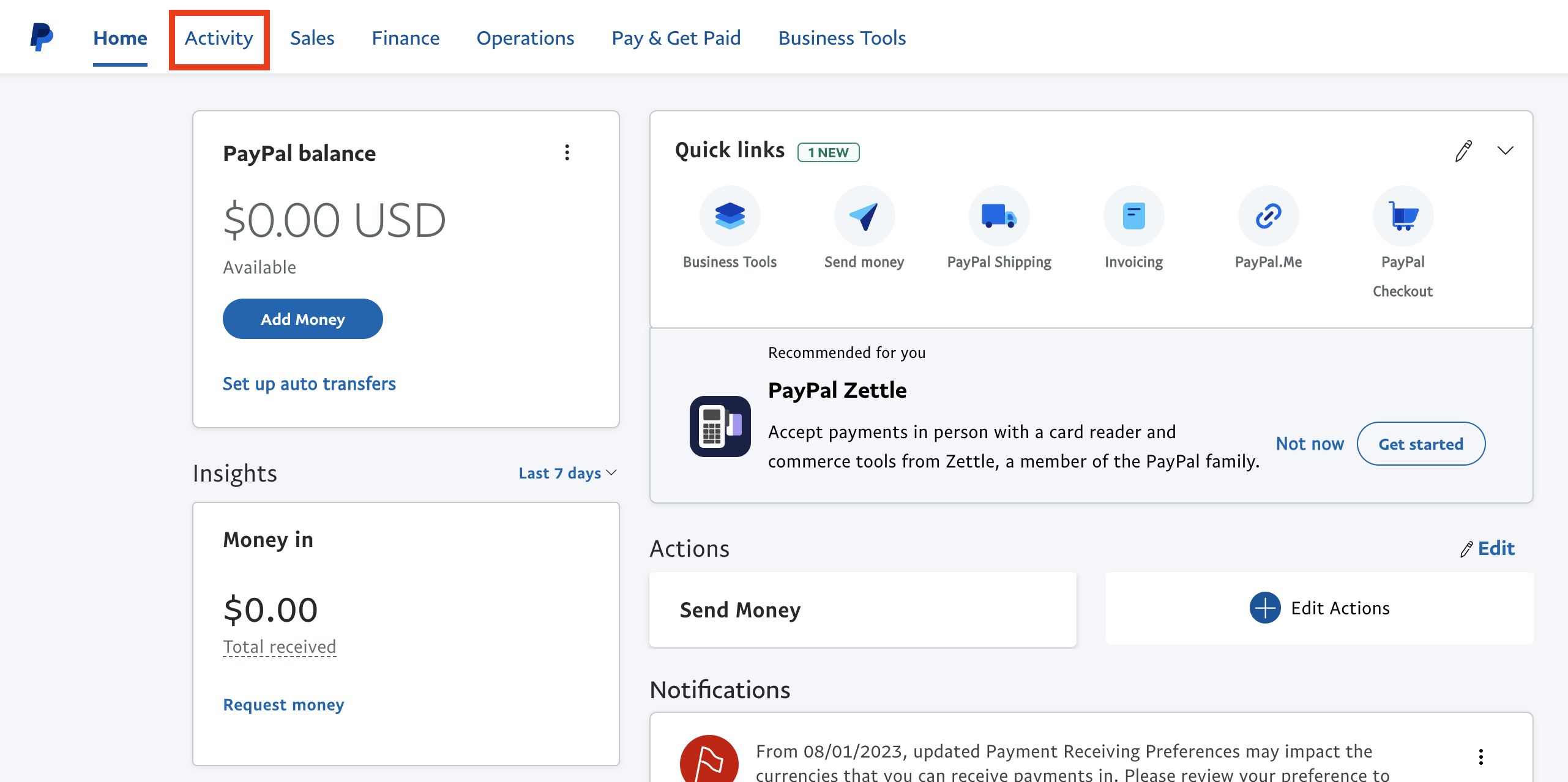Click the Set up auto transfers link

[309, 383]
